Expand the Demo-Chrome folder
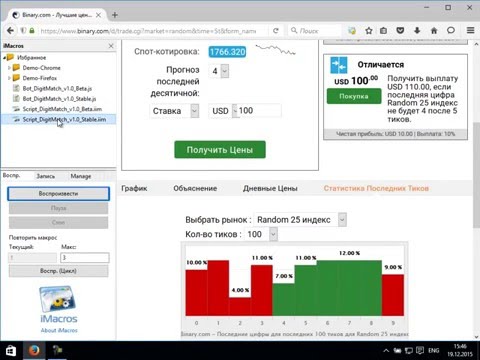This screenshot has height=360, width=480. [9, 68]
